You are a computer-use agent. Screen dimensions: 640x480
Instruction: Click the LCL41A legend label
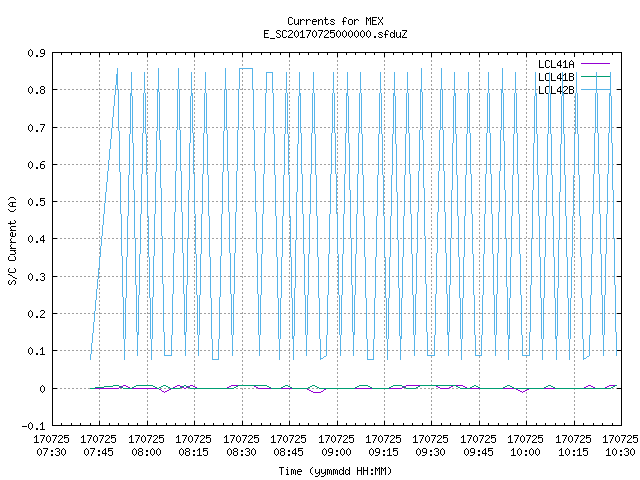[x=556, y=64]
